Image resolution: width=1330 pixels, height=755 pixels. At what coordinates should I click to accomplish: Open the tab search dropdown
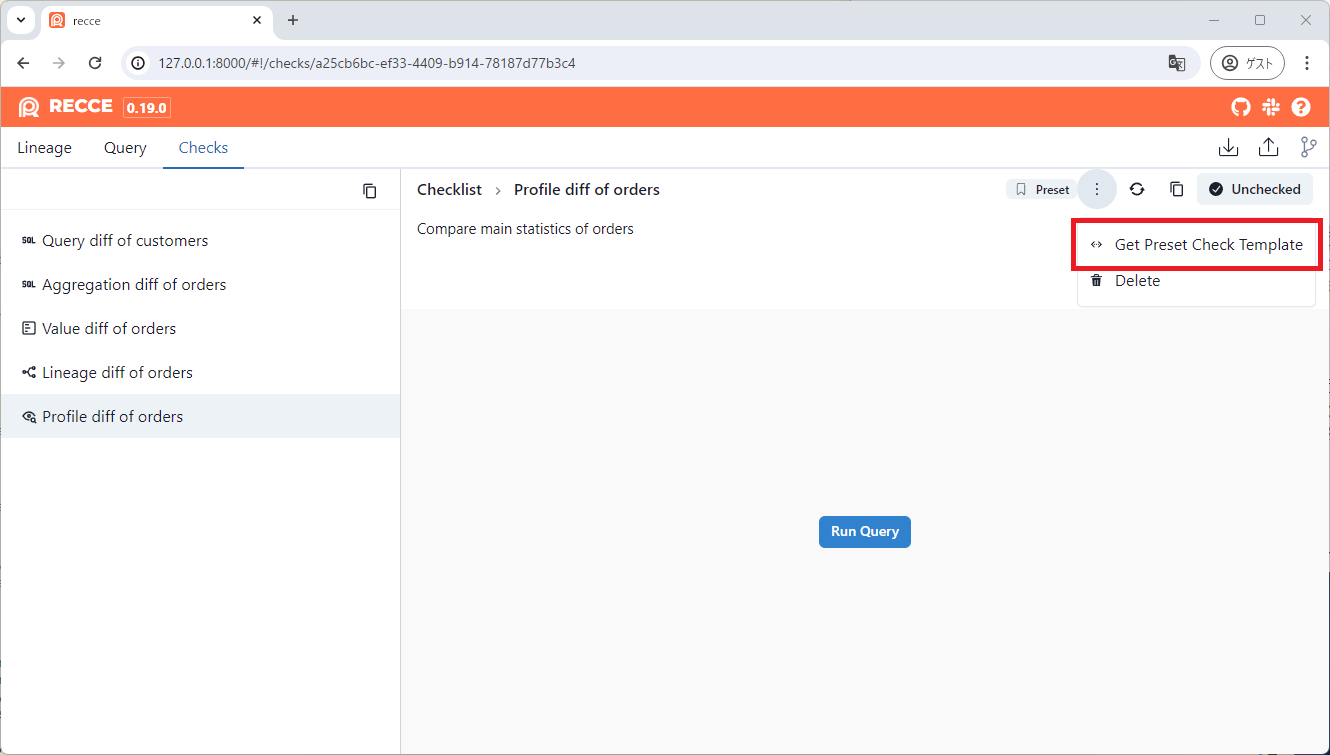20,20
